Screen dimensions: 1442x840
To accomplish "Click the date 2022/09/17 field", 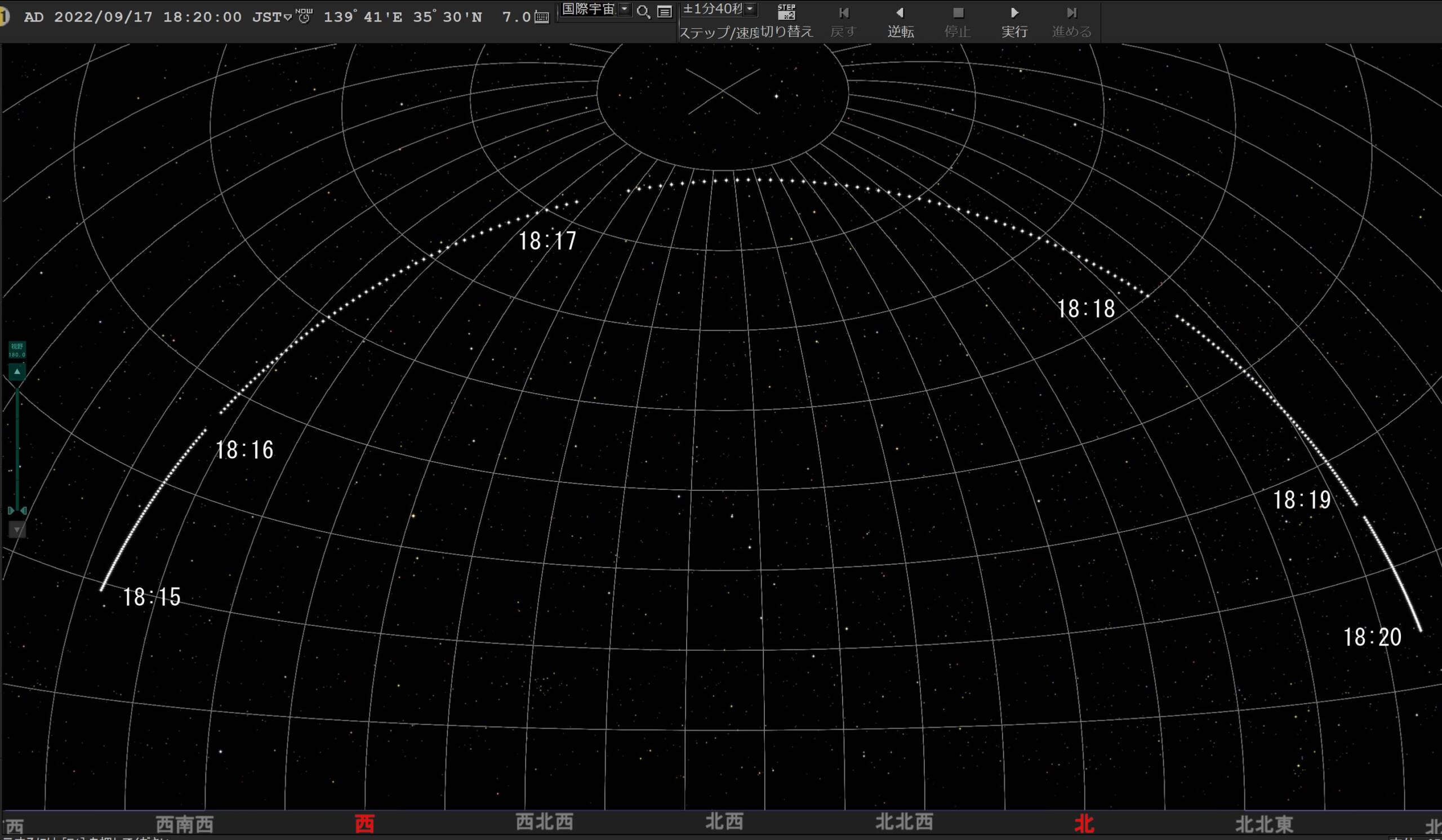I will coord(103,17).
